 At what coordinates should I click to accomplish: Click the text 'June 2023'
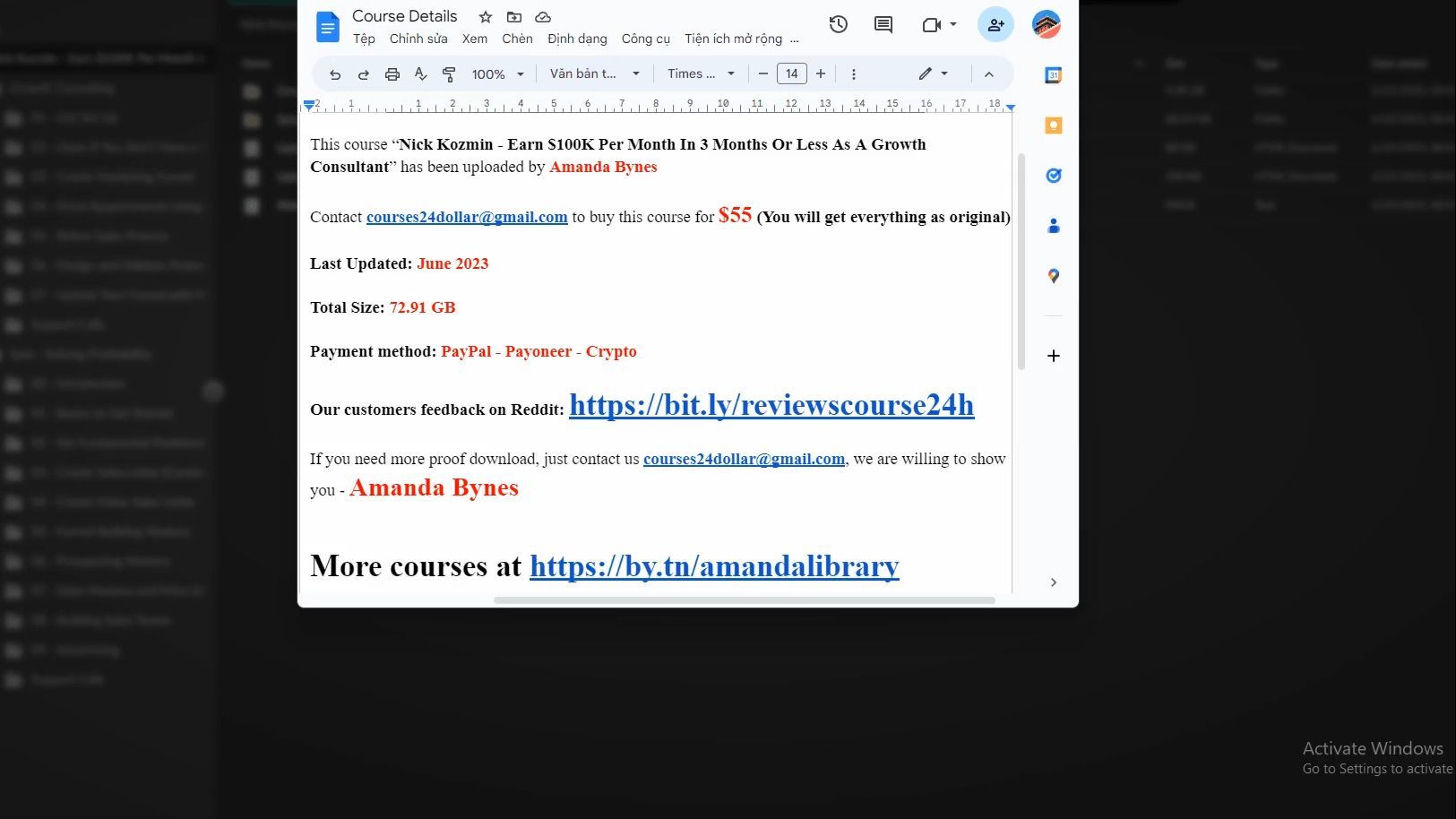(x=452, y=263)
